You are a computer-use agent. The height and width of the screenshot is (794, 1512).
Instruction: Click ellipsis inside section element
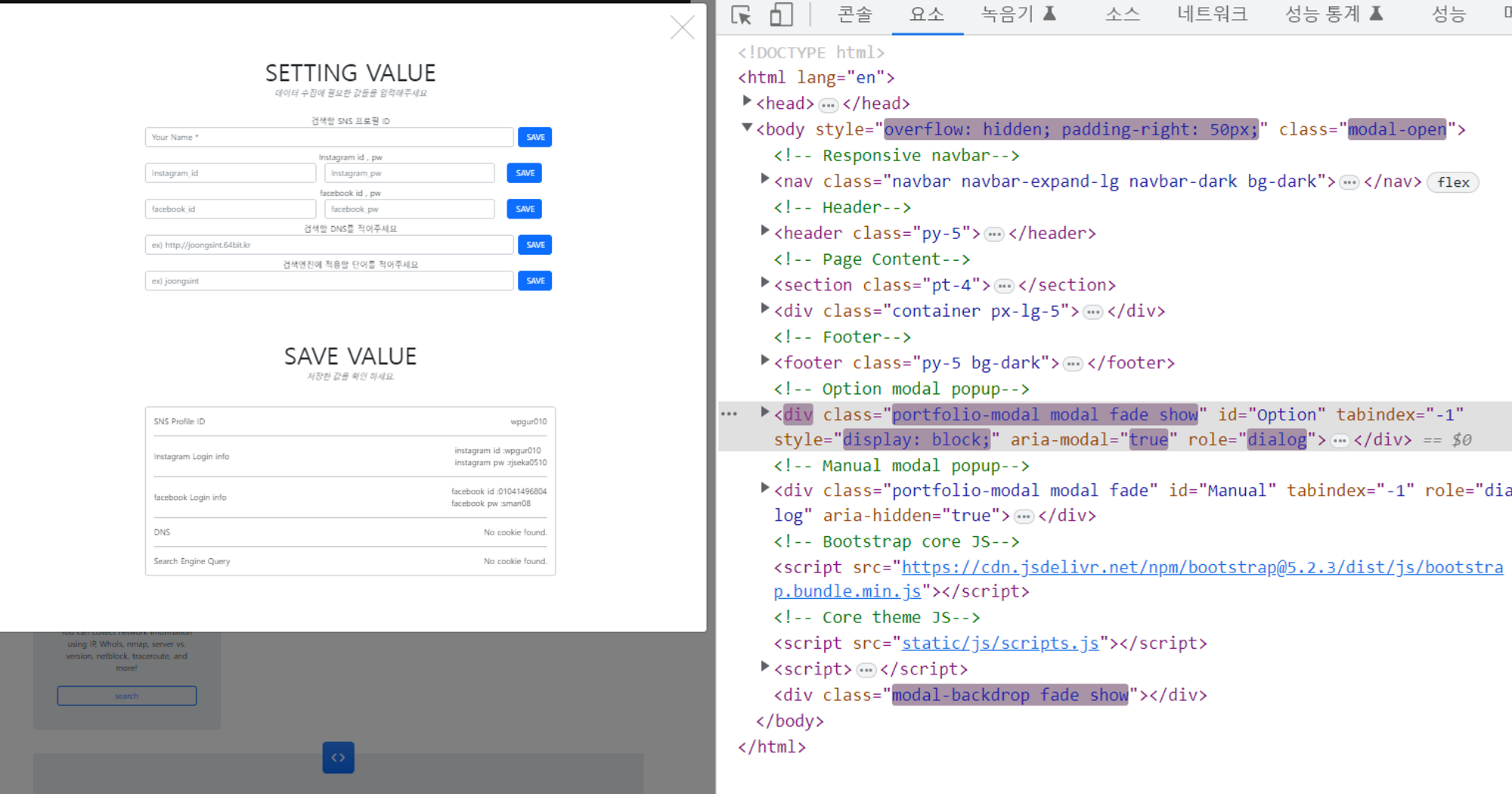pos(1004,287)
